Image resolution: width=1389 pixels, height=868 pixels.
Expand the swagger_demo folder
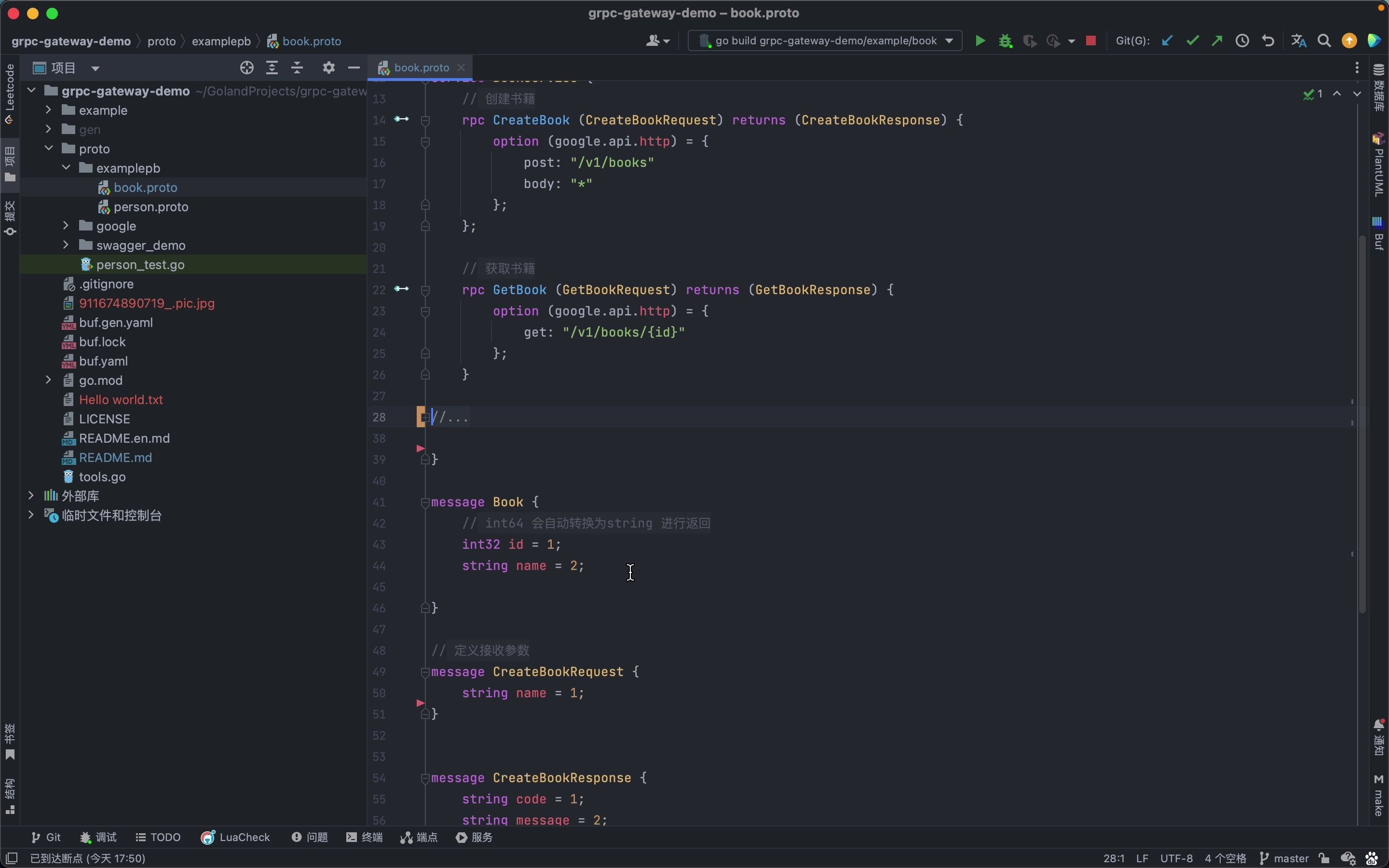click(x=66, y=245)
